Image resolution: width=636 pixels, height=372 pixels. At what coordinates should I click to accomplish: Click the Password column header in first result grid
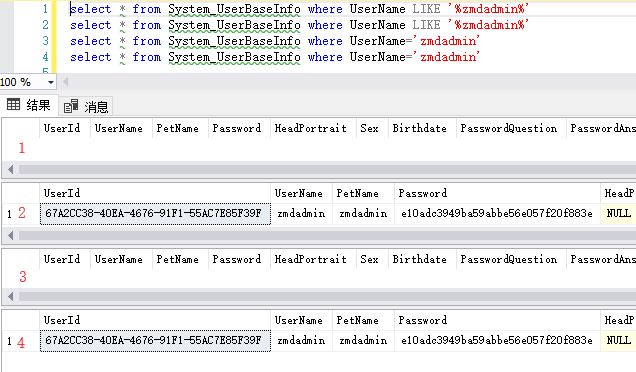tap(239, 128)
